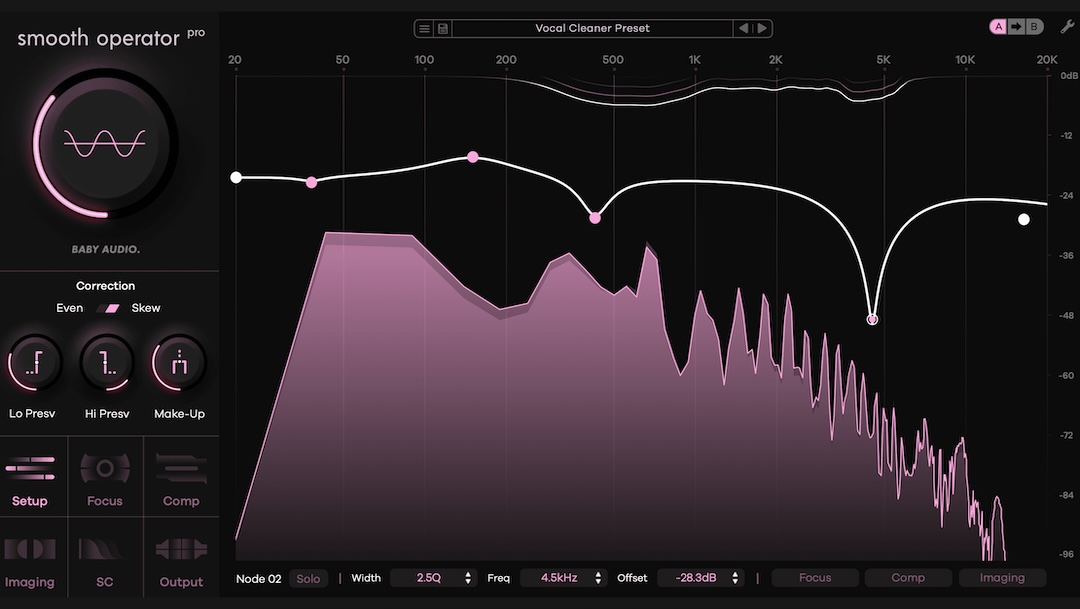Viewport: 1080px width, 609px height.
Task: Click the save preset disk icon
Action: point(443,28)
